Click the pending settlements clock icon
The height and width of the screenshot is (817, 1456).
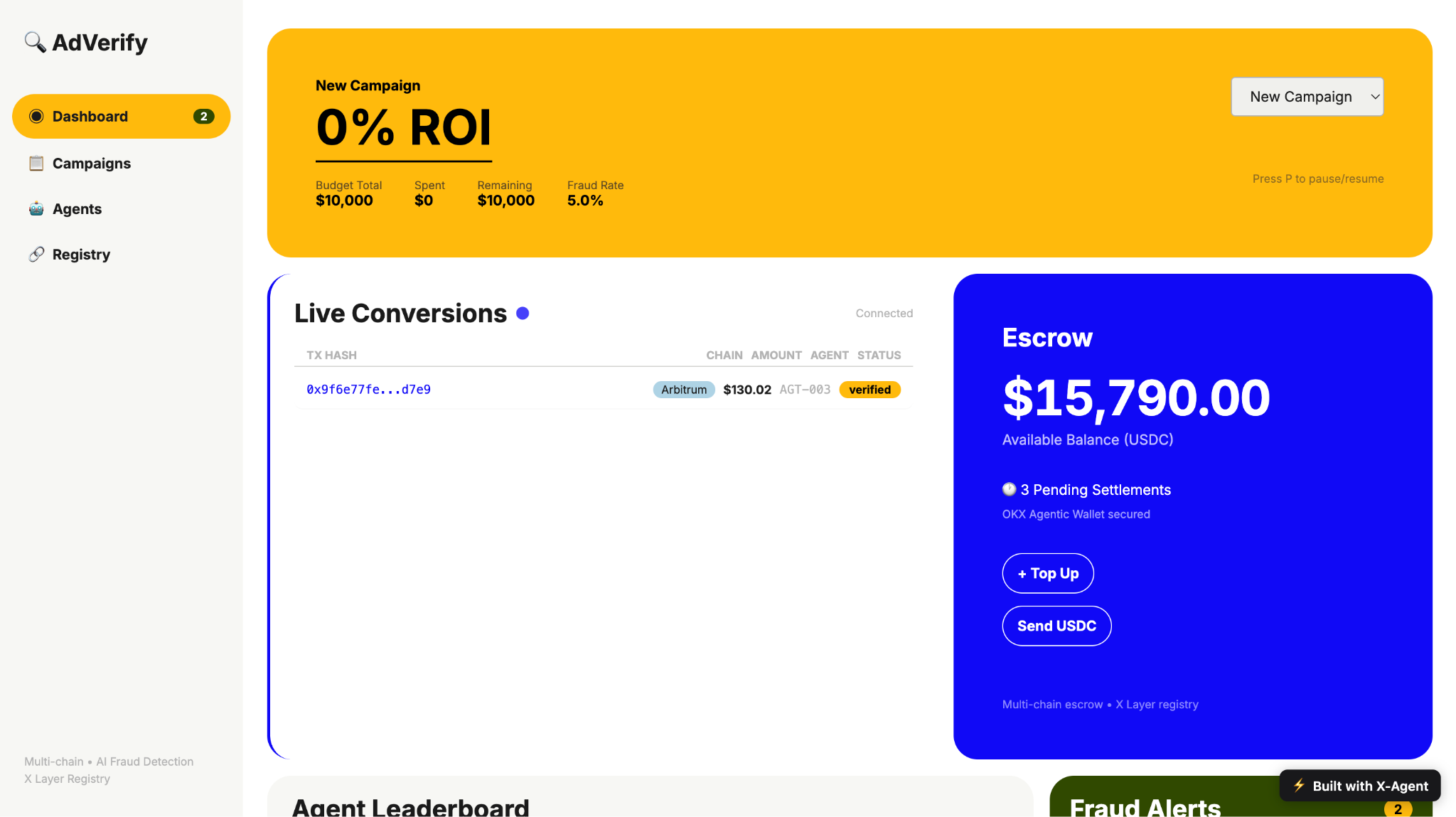click(x=1009, y=489)
